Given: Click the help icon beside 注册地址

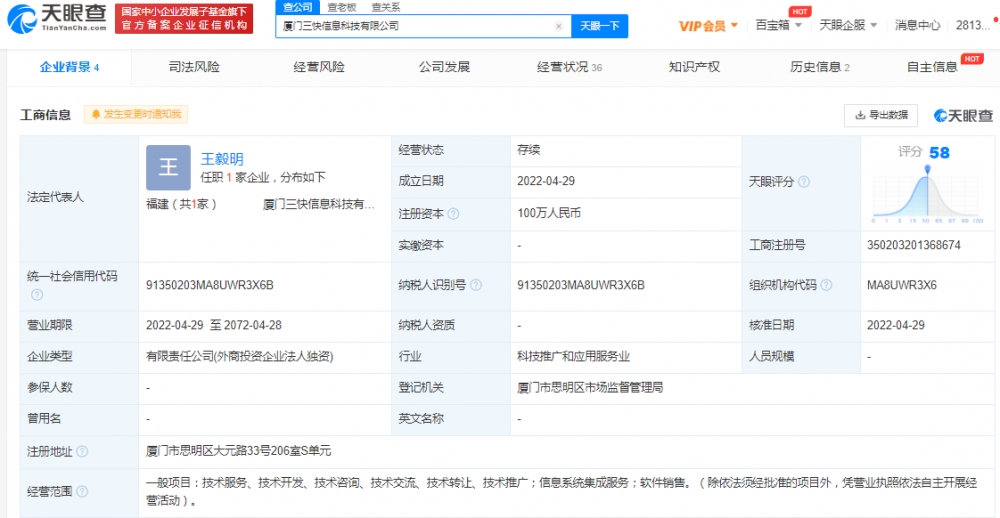Looking at the screenshot, I should (x=83, y=452).
